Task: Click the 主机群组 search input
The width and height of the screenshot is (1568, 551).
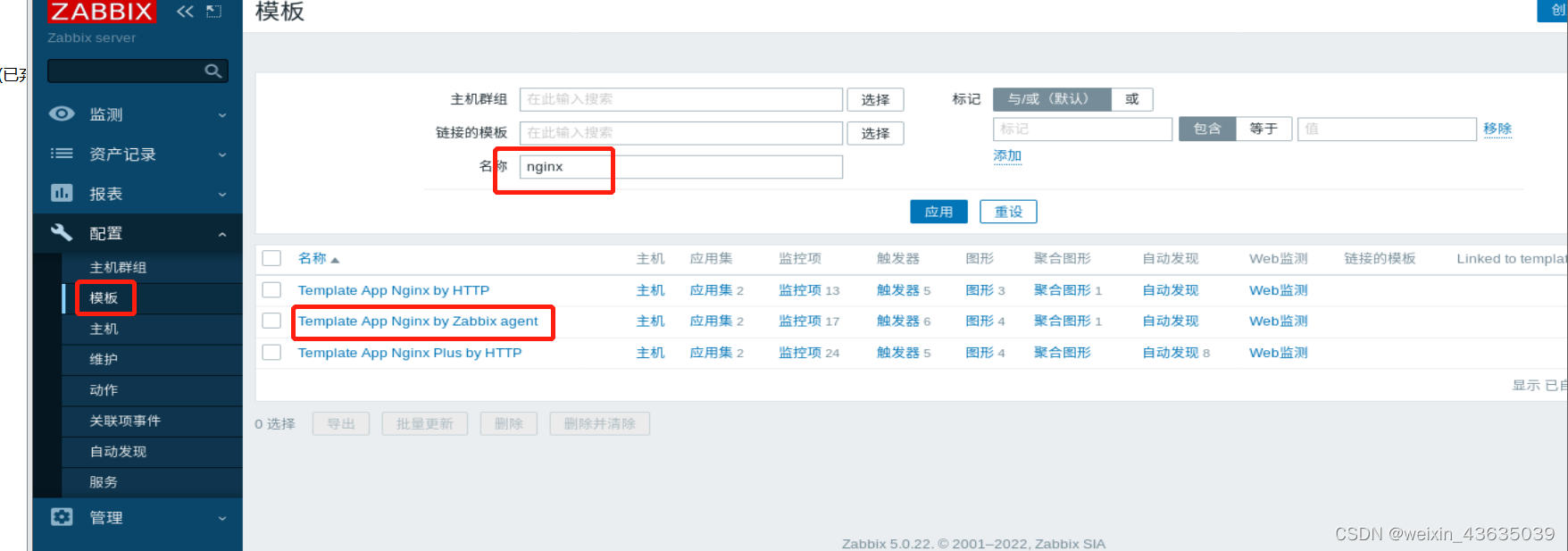Action: click(681, 99)
